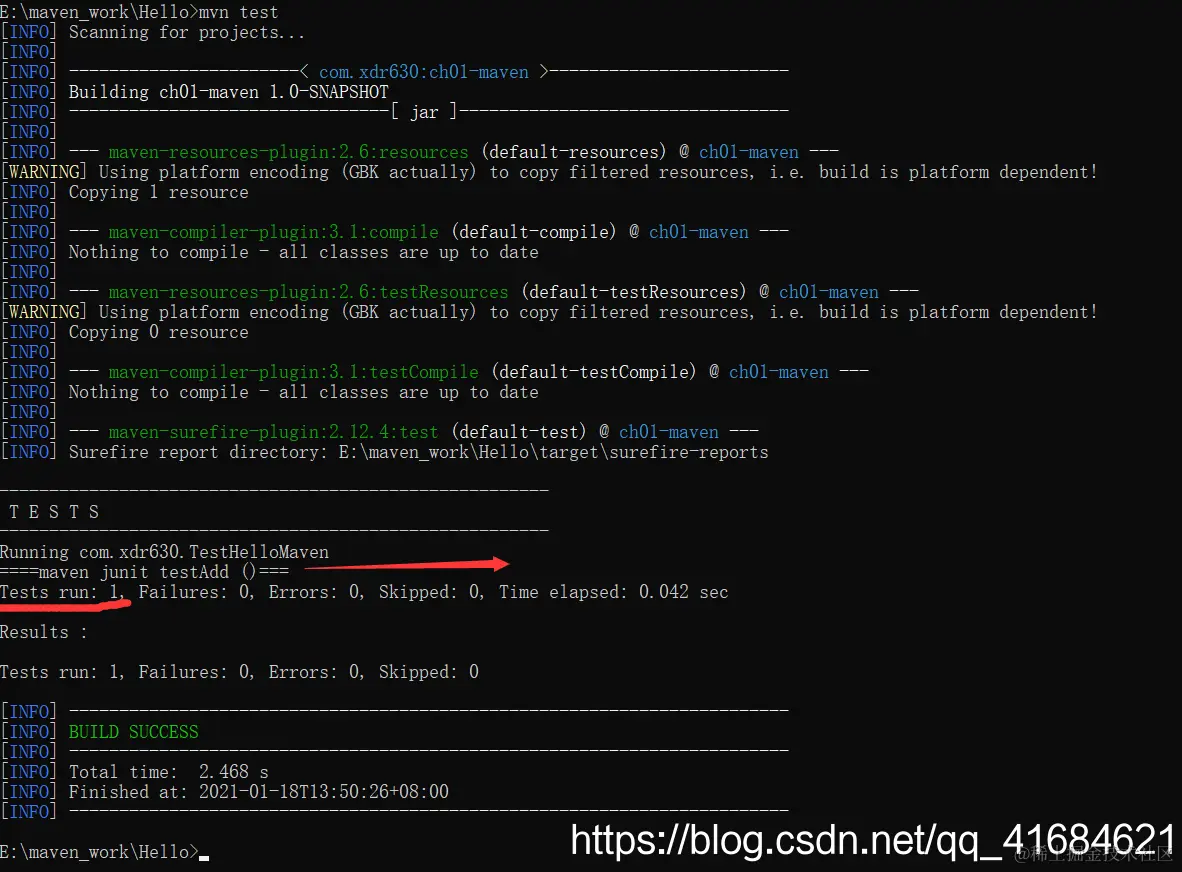Select 'Building ch01-maven 1.0-SNAPSHOT' line

(x=228, y=92)
